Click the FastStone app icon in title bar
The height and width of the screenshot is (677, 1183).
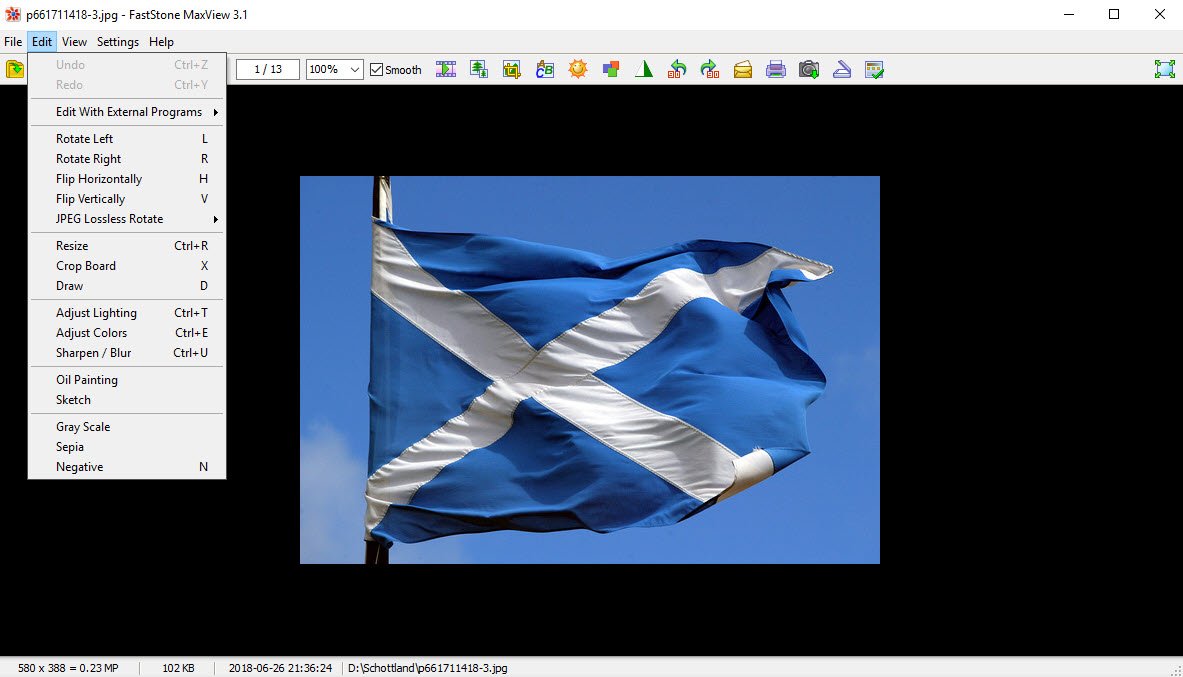click(x=13, y=14)
